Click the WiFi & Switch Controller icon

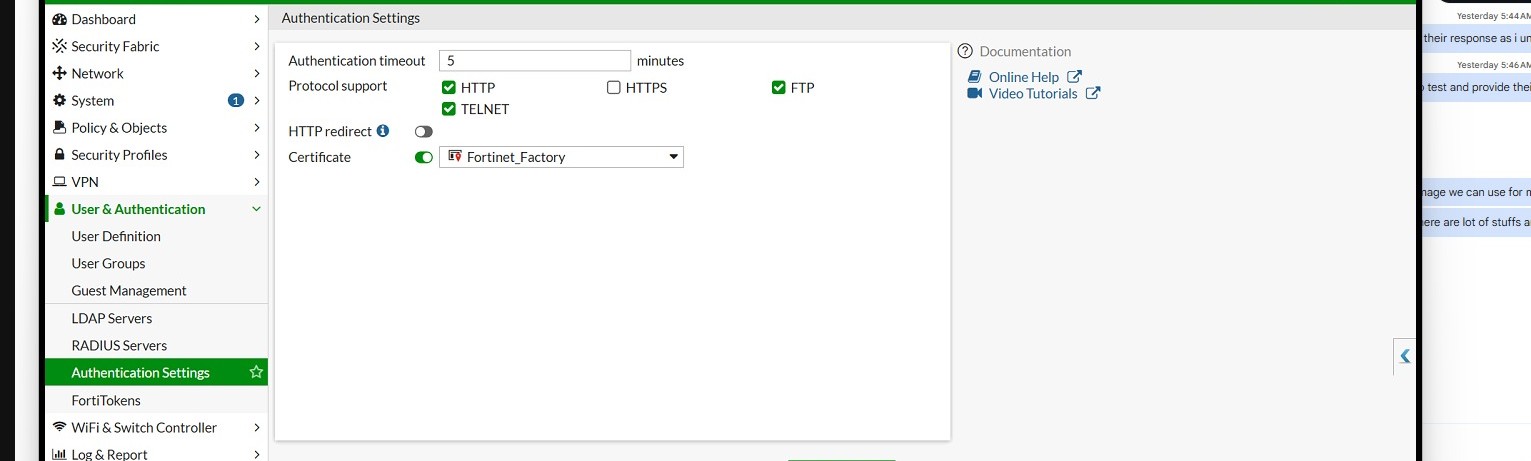(x=59, y=427)
